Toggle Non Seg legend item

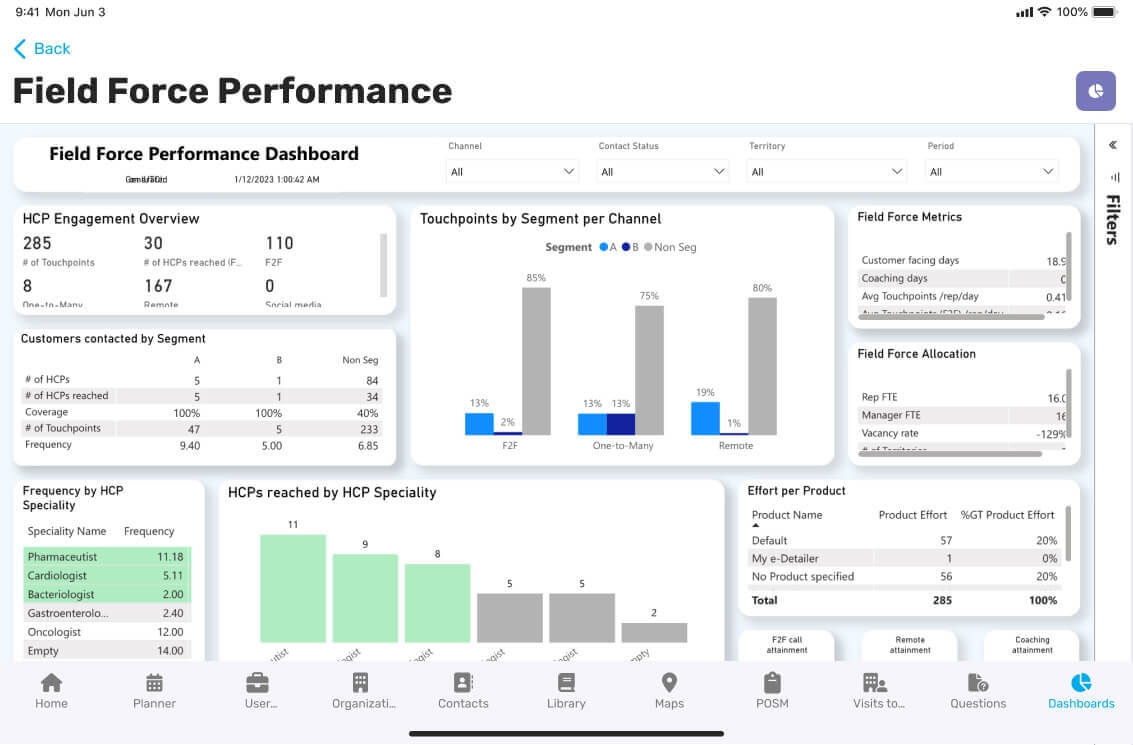click(671, 247)
